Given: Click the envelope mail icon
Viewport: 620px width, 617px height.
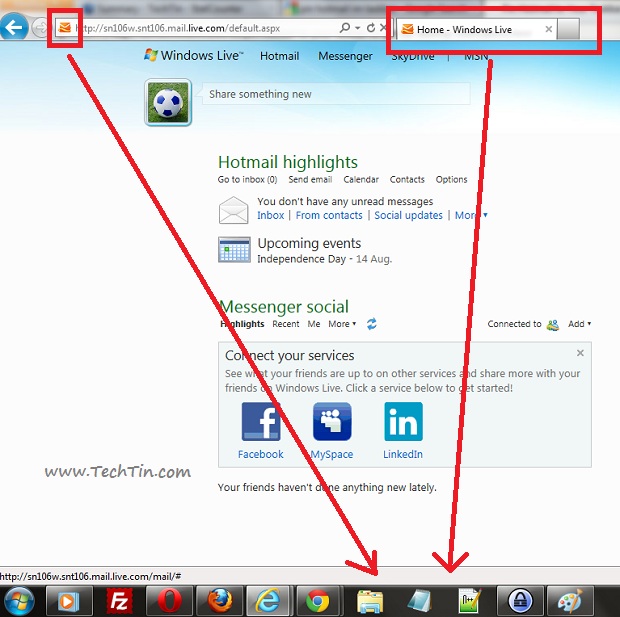Looking at the screenshot, I should [x=234, y=210].
